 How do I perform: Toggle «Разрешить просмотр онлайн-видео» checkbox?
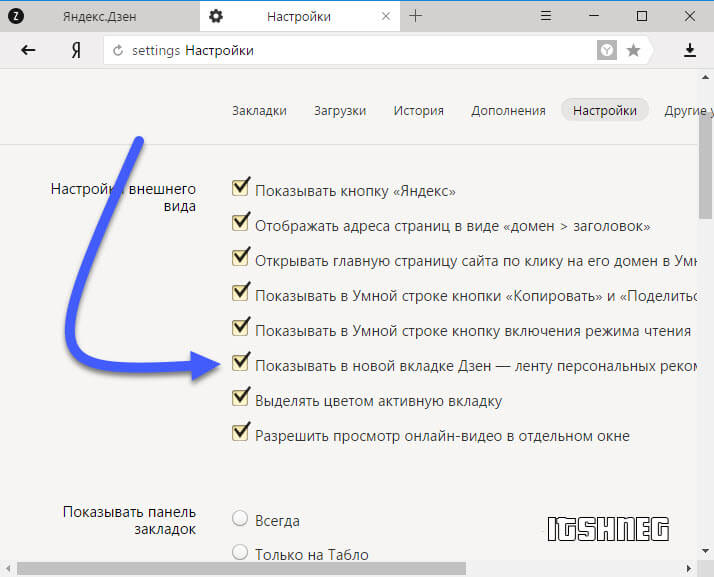pyautogui.click(x=240, y=433)
